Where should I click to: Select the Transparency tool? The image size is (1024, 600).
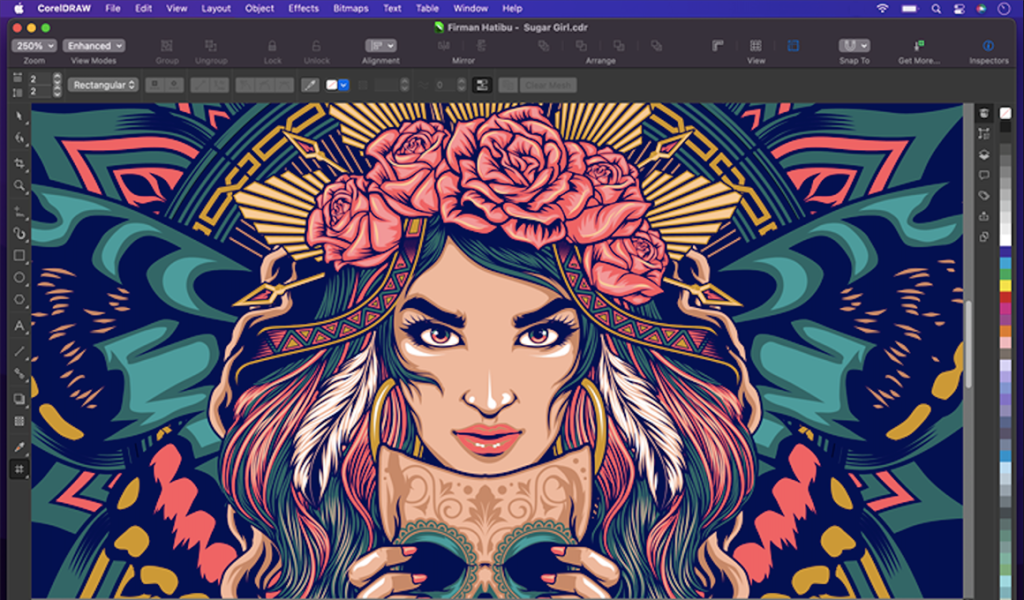click(19, 421)
